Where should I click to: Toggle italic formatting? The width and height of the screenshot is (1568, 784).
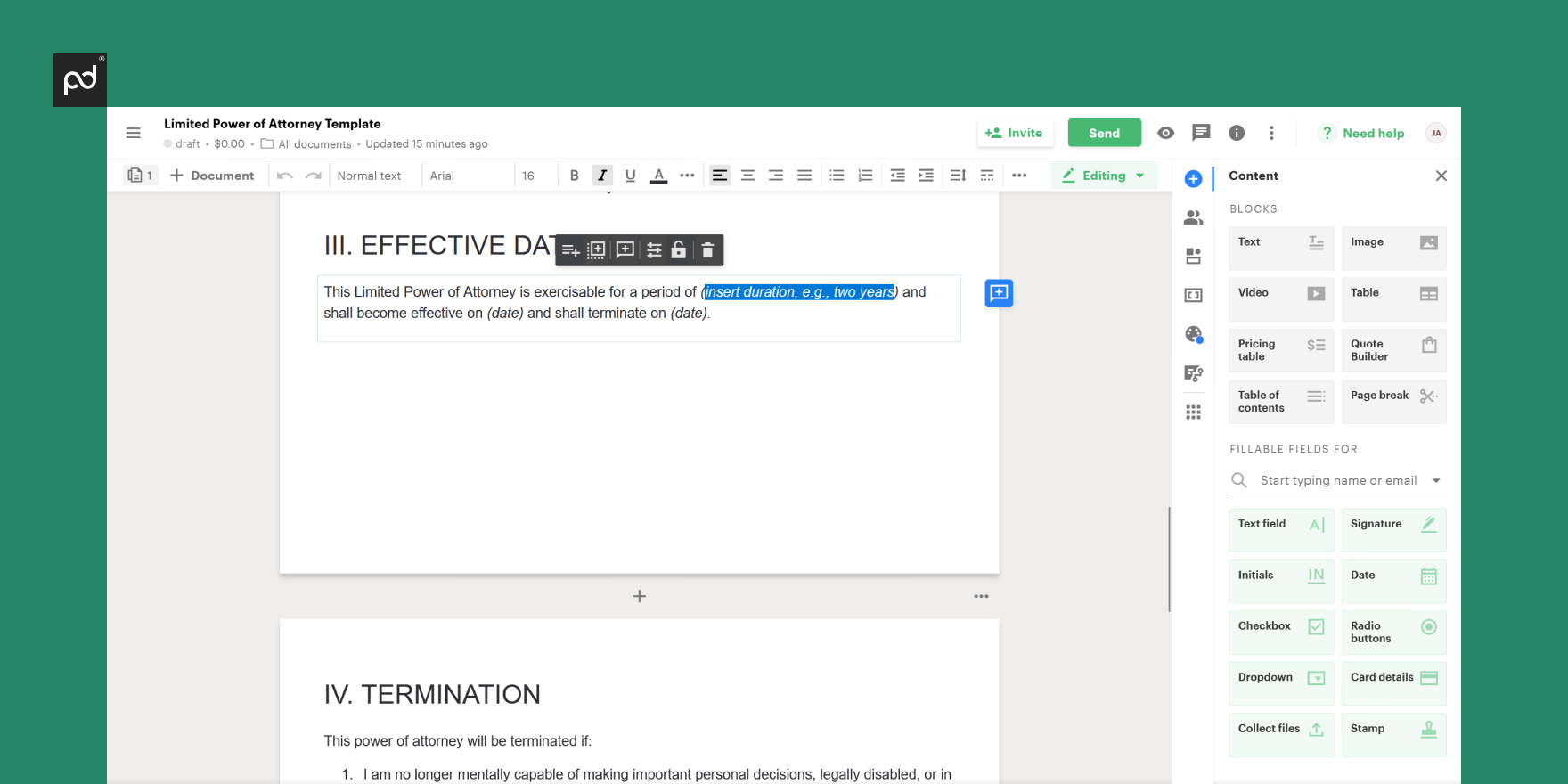pyautogui.click(x=602, y=176)
